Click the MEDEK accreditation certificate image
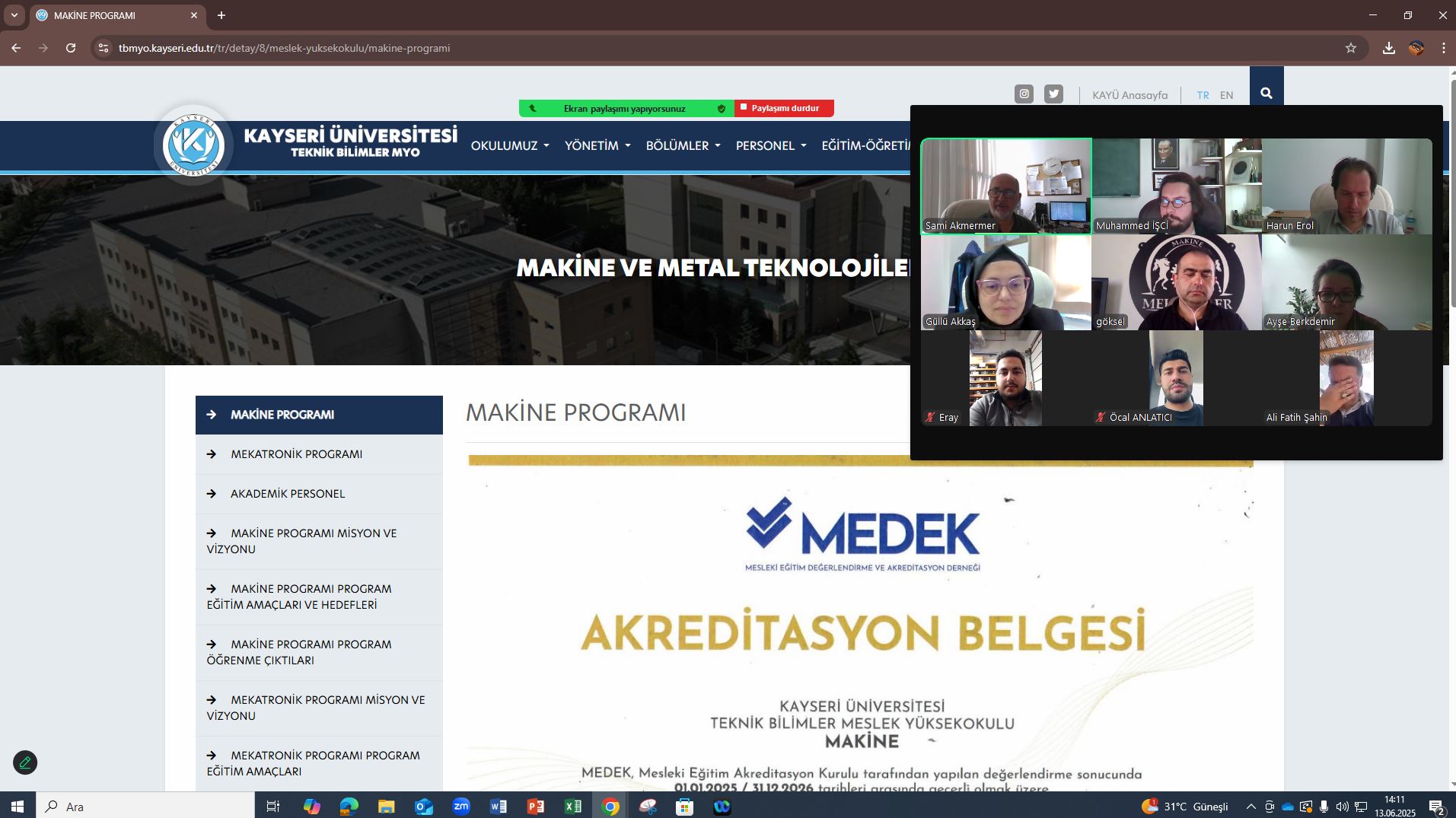Viewport: 1456px width, 818px height. click(x=861, y=623)
